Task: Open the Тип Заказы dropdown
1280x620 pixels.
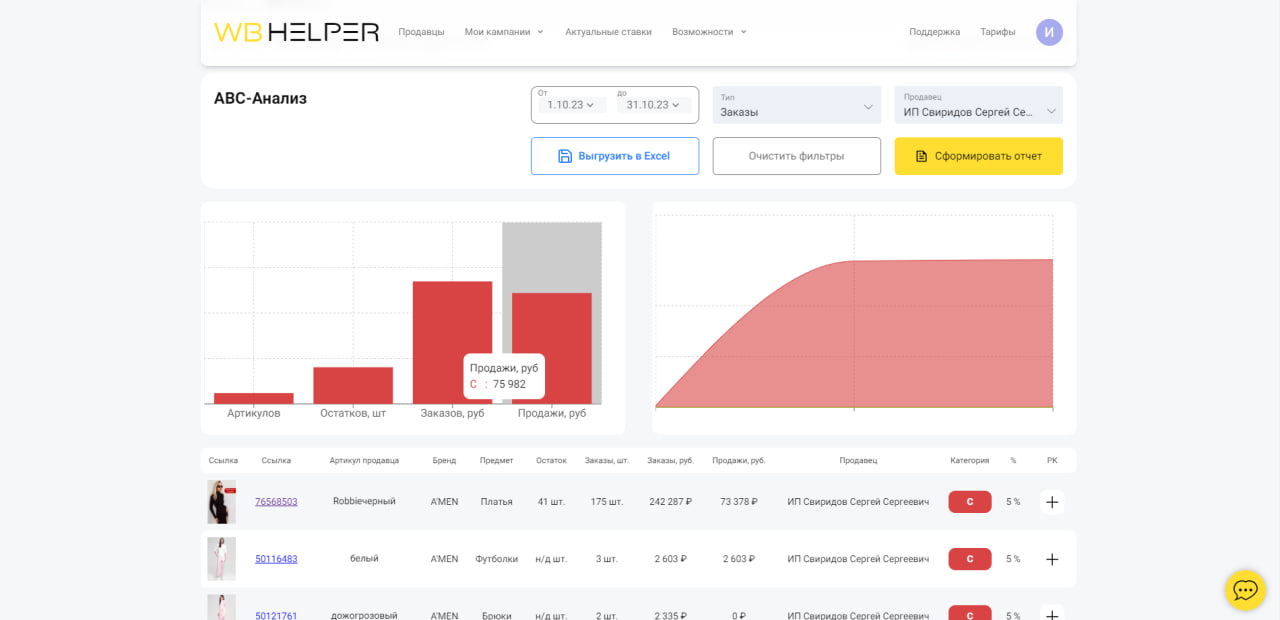Action: 797,105
